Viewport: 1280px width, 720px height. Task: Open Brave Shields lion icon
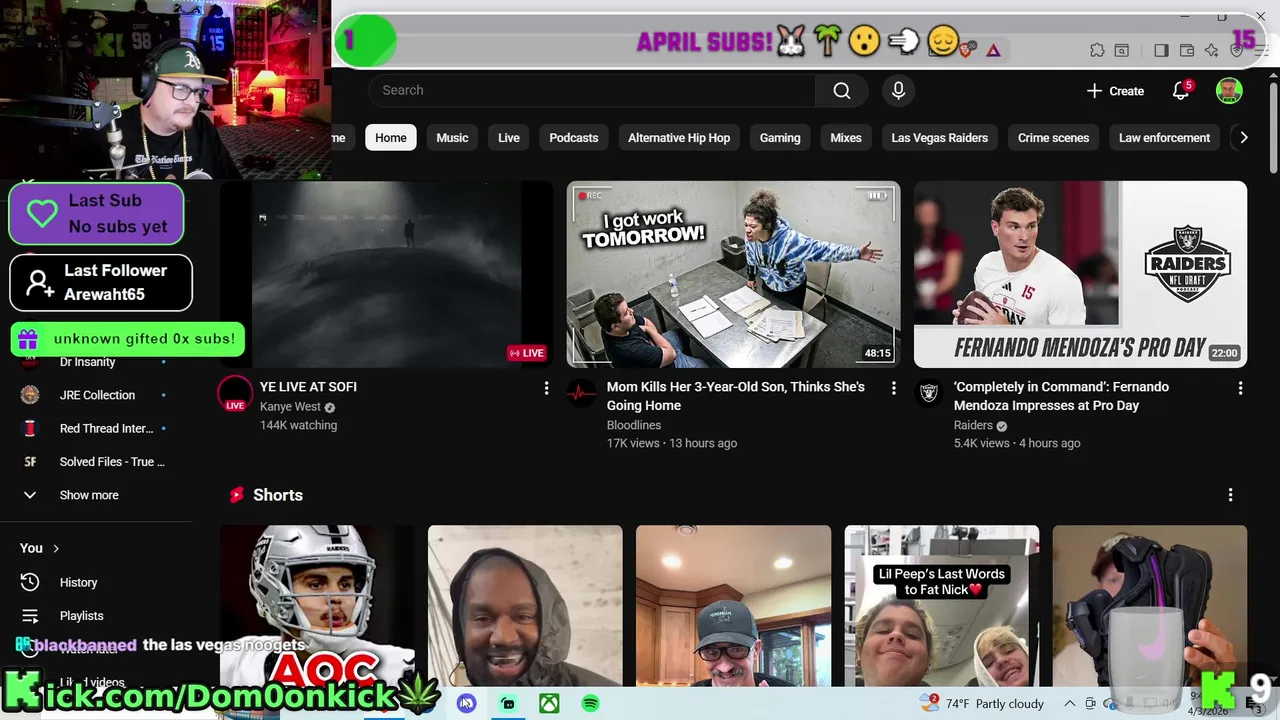[x=966, y=50]
